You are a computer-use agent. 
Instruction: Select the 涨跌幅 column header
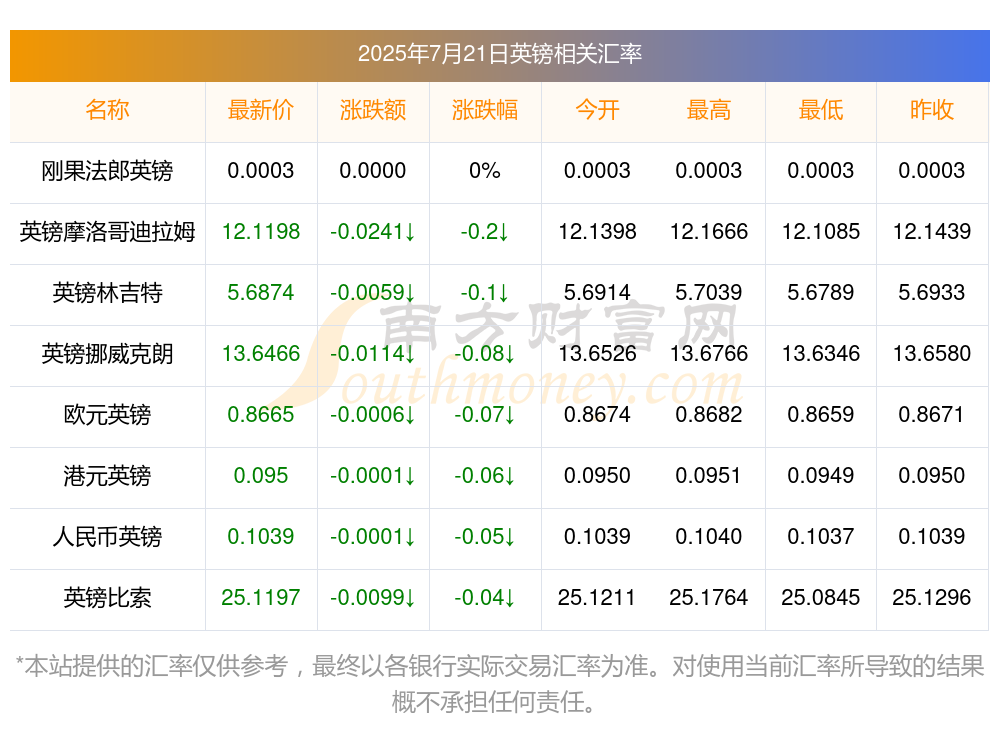click(485, 110)
